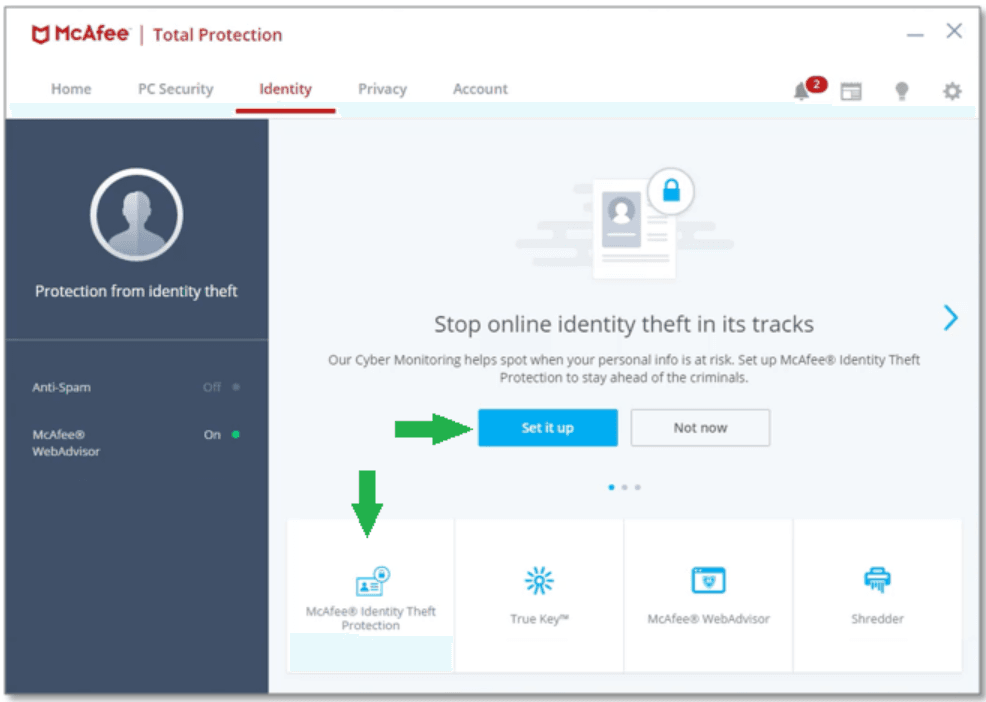Select the third carousel dot
This screenshot has height=702, width=986.
click(638, 488)
